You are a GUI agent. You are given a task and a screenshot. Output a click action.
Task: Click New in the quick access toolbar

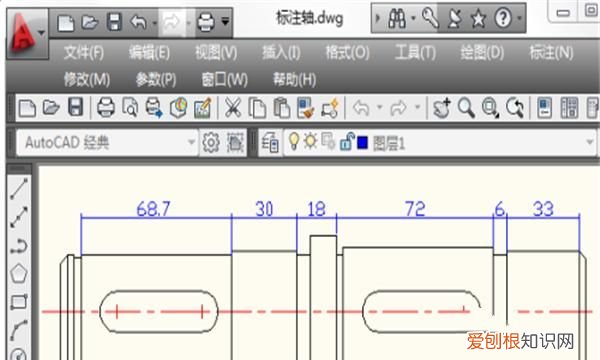pos(66,23)
